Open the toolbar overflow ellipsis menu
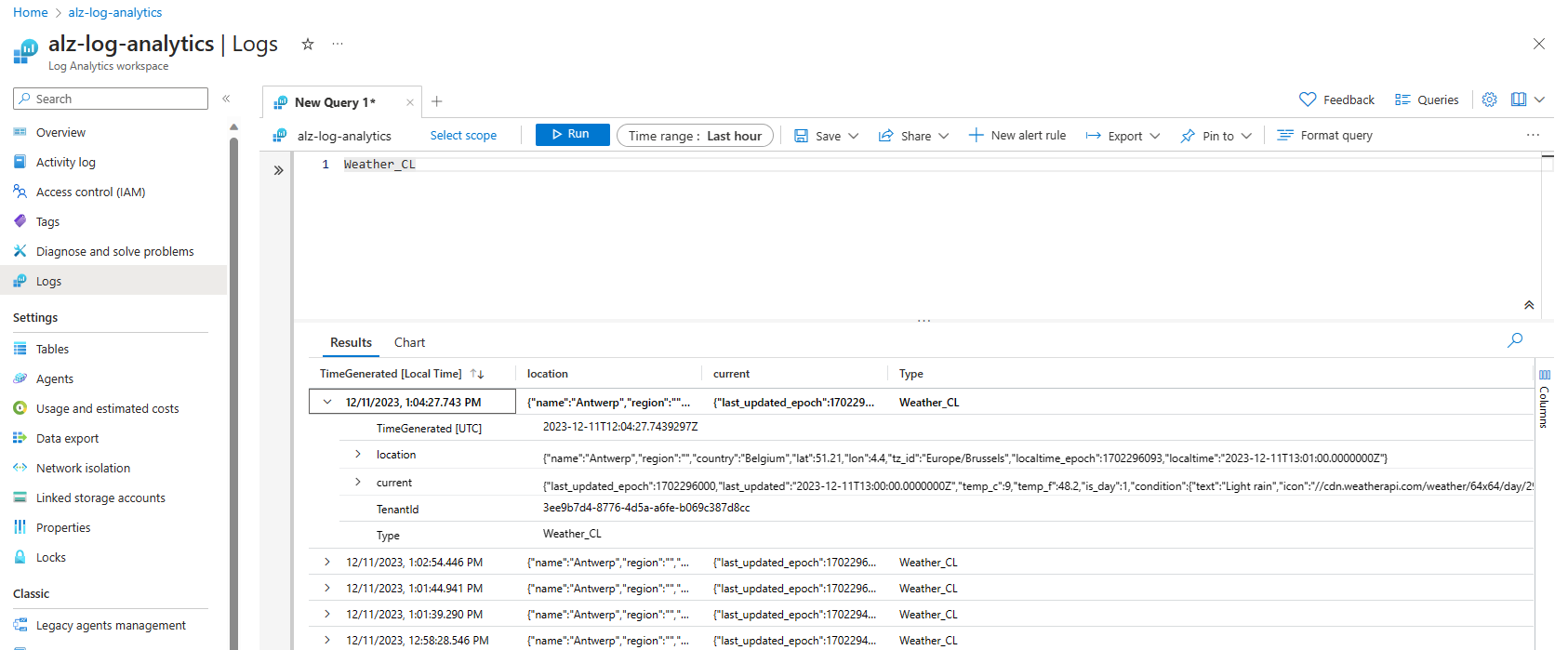The image size is (1568, 650). click(1533, 136)
